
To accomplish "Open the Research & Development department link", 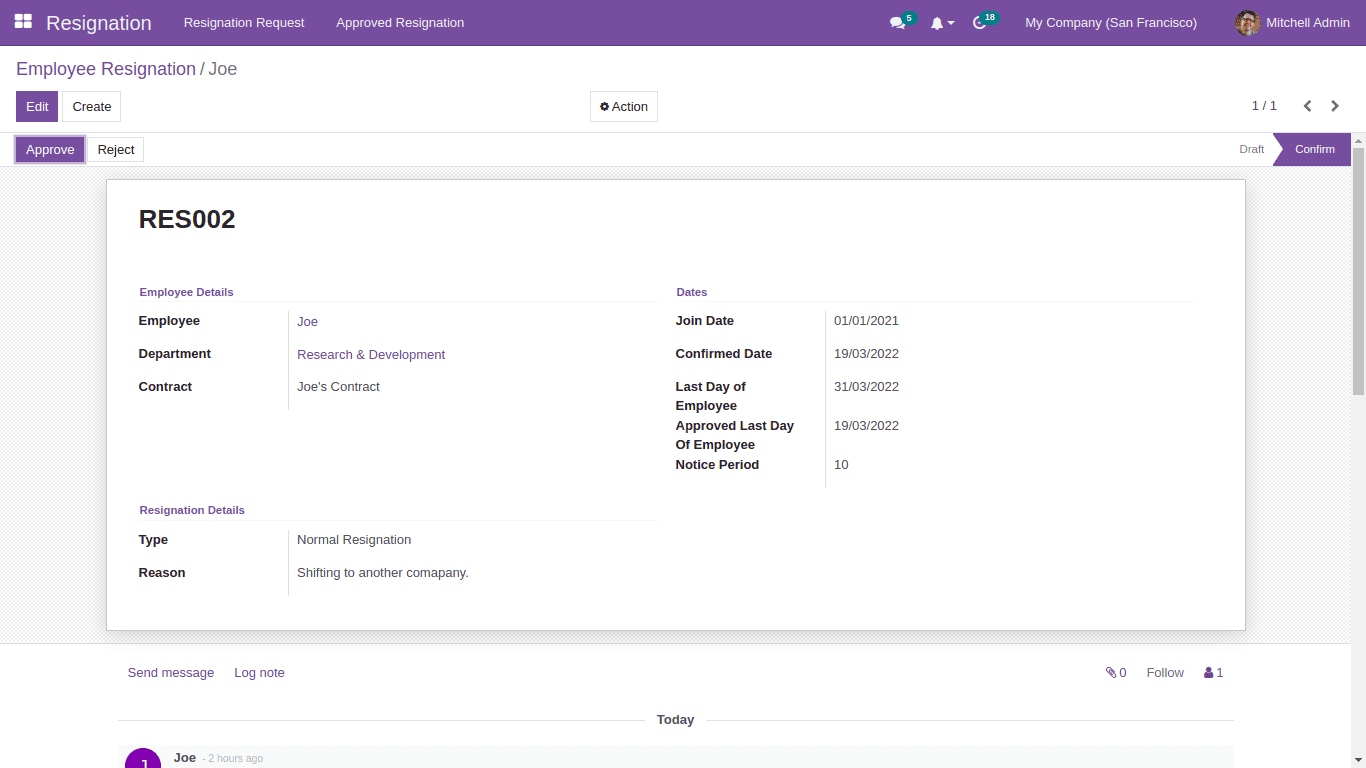I will point(371,354).
